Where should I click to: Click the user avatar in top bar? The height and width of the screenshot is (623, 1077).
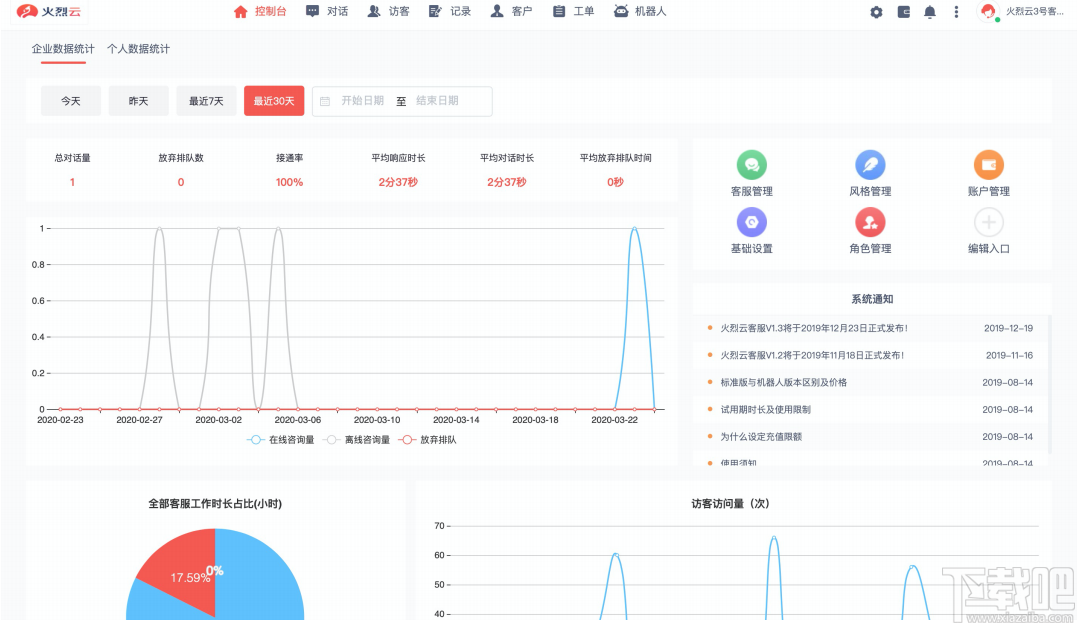tap(988, 12)
